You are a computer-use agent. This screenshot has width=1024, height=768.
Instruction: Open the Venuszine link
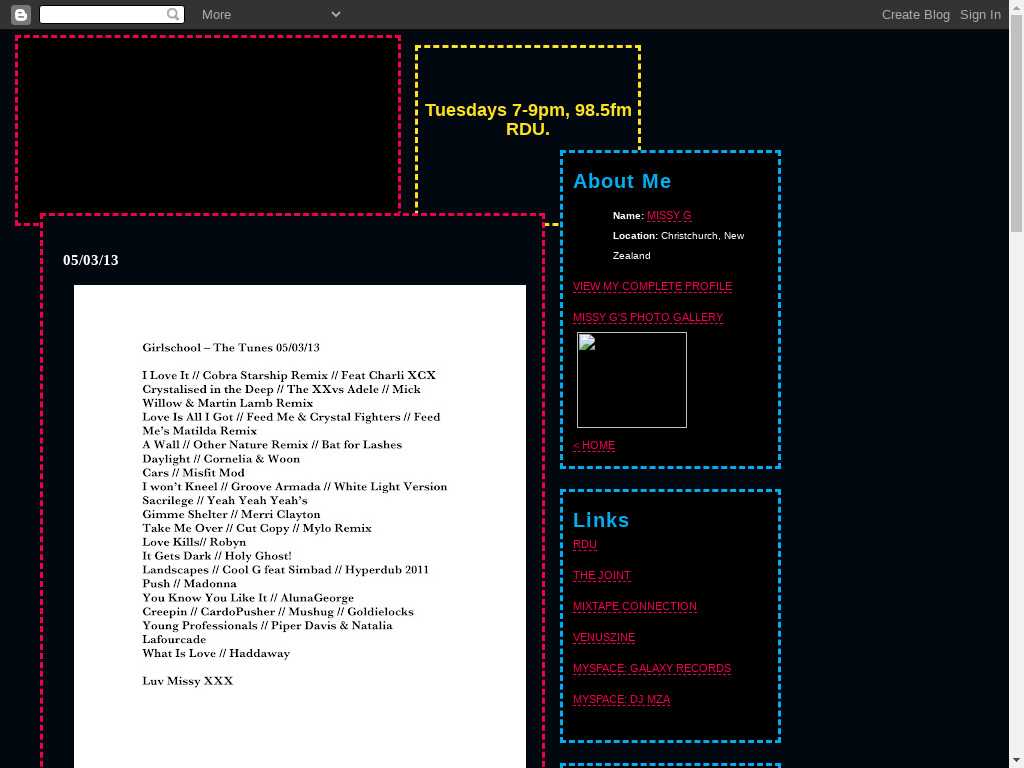[604, 638]
